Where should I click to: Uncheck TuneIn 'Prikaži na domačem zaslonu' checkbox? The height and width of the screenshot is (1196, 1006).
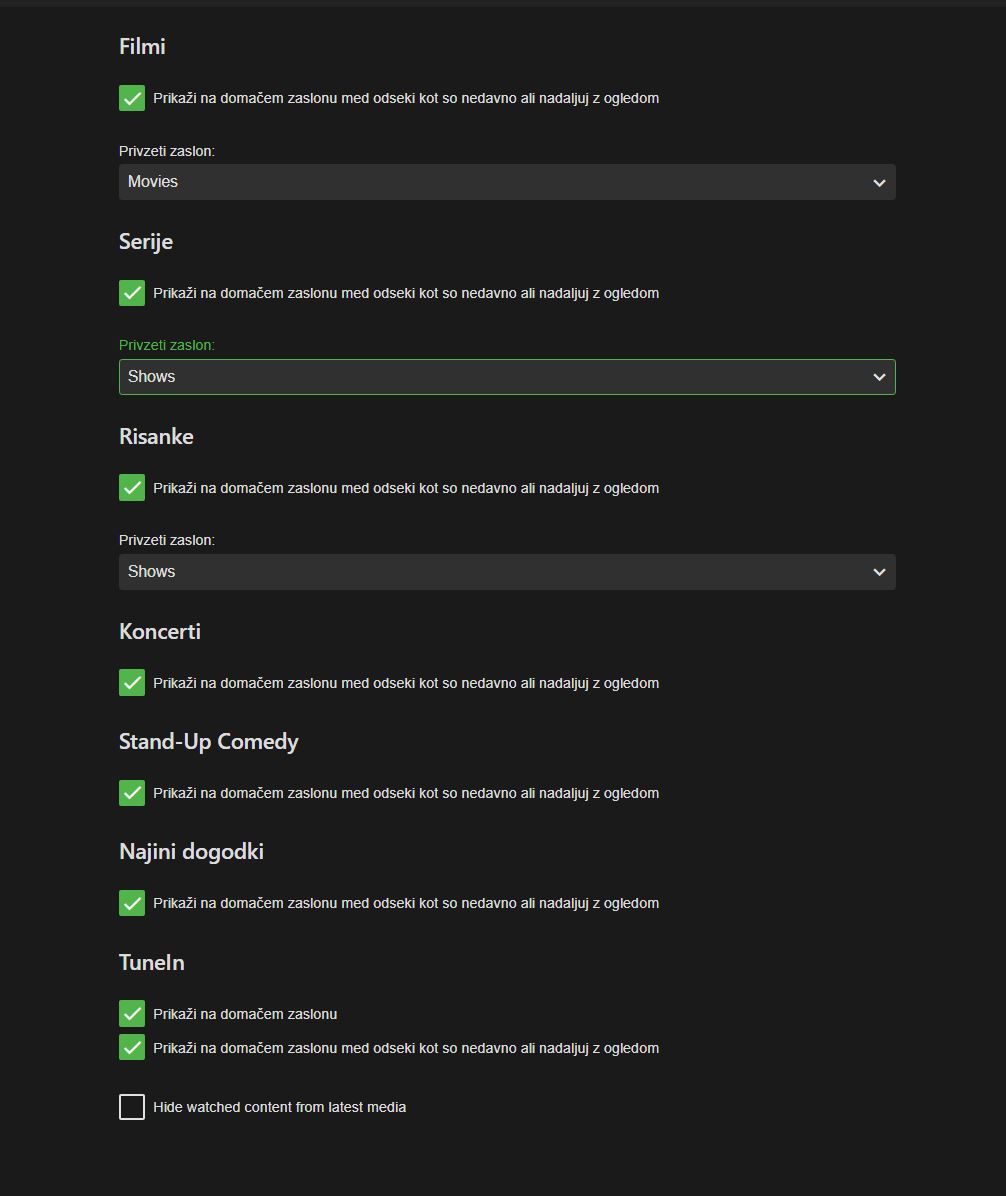(132, 1014)
